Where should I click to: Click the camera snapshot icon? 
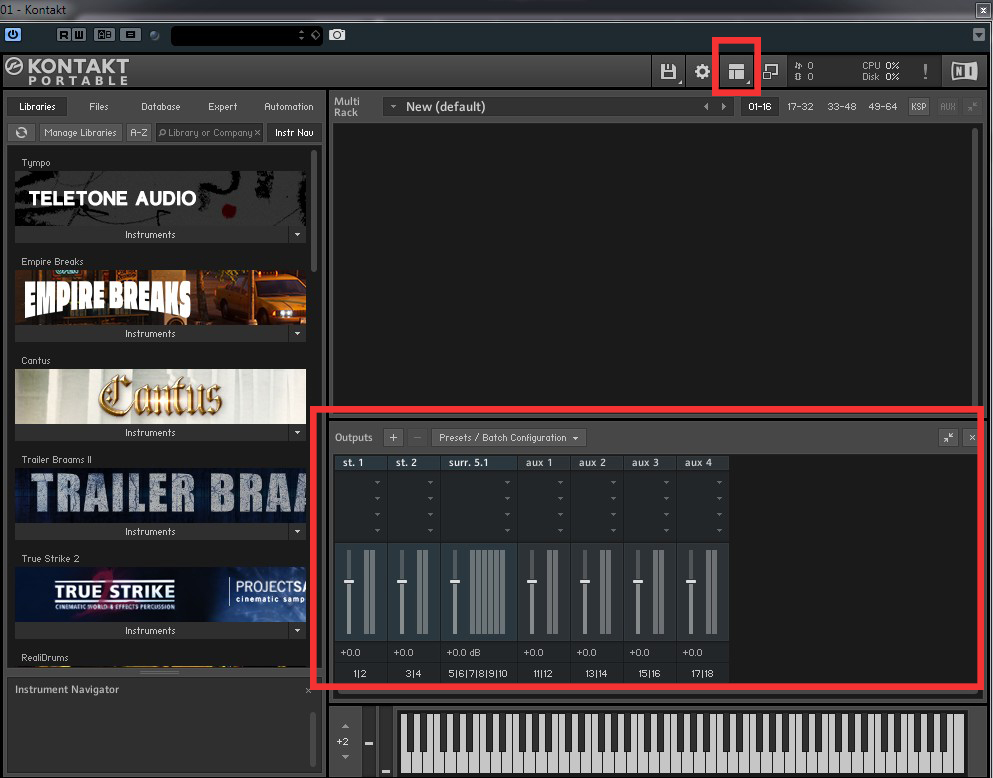pyautogui.click(x=337, y=35)
